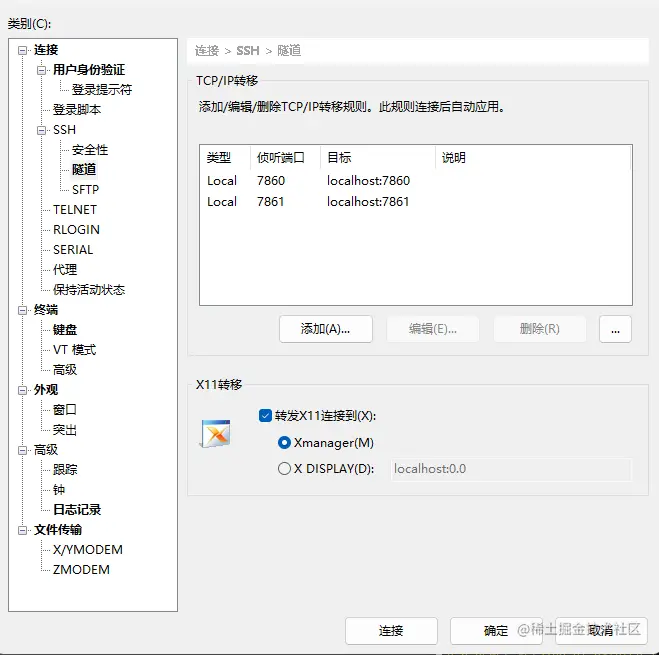Select ZMODEM in the tree

click(x=81, y=570)
